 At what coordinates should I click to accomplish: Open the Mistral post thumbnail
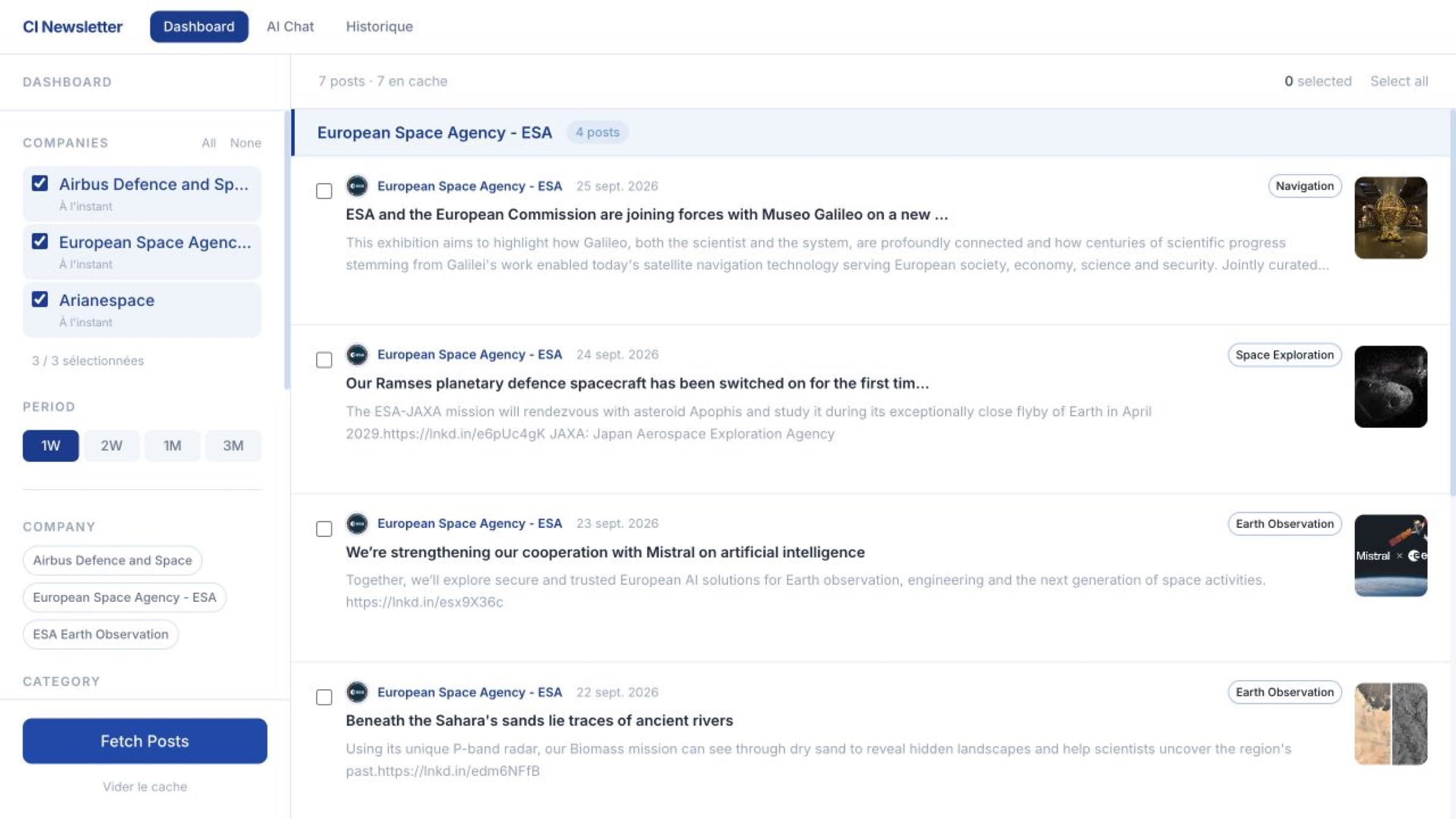tap(1391, 555)
